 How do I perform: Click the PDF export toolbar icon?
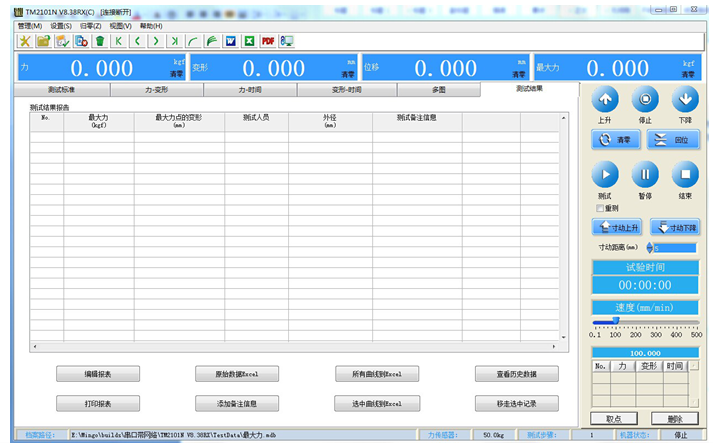coord(268,41)
